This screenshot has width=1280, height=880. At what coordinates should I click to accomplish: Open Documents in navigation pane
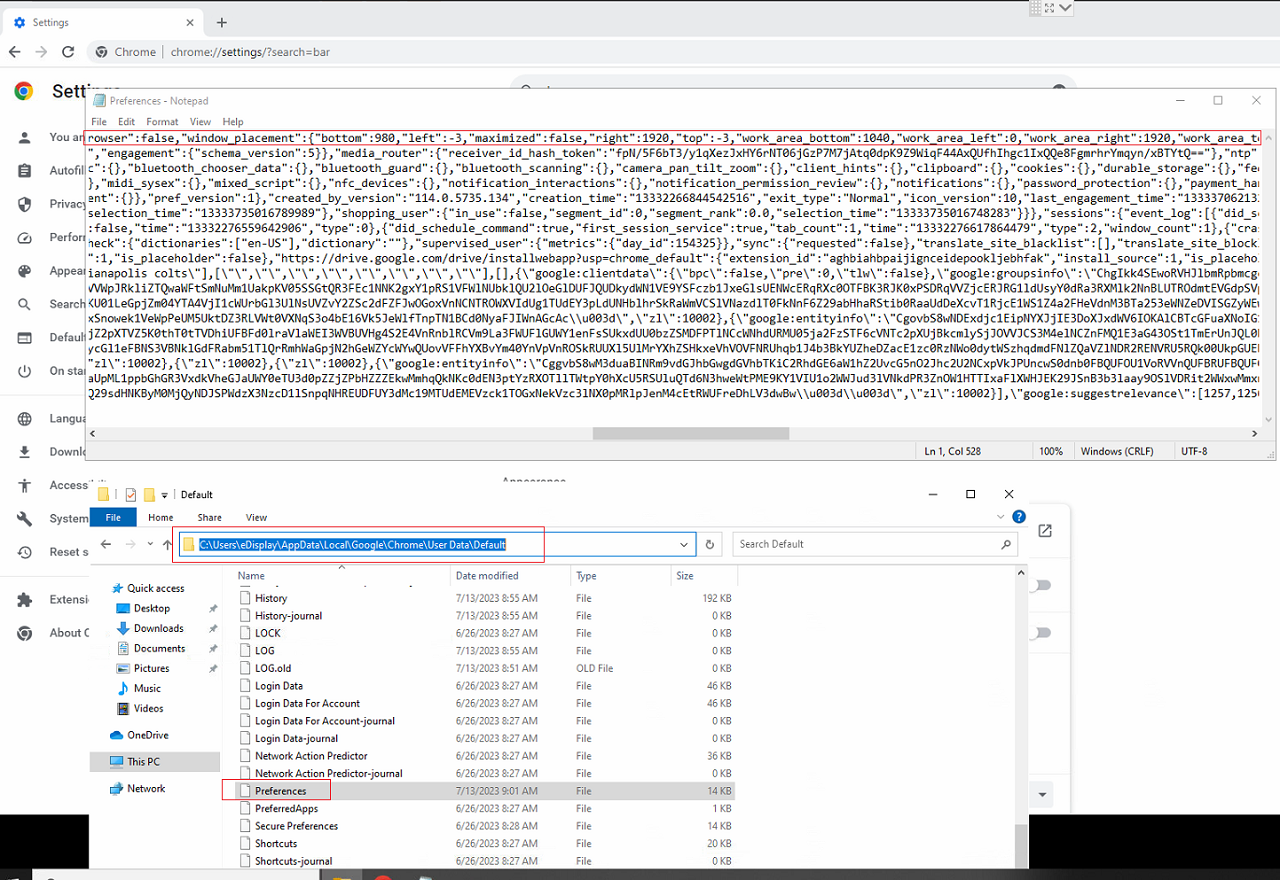click(x=159, y=648)
